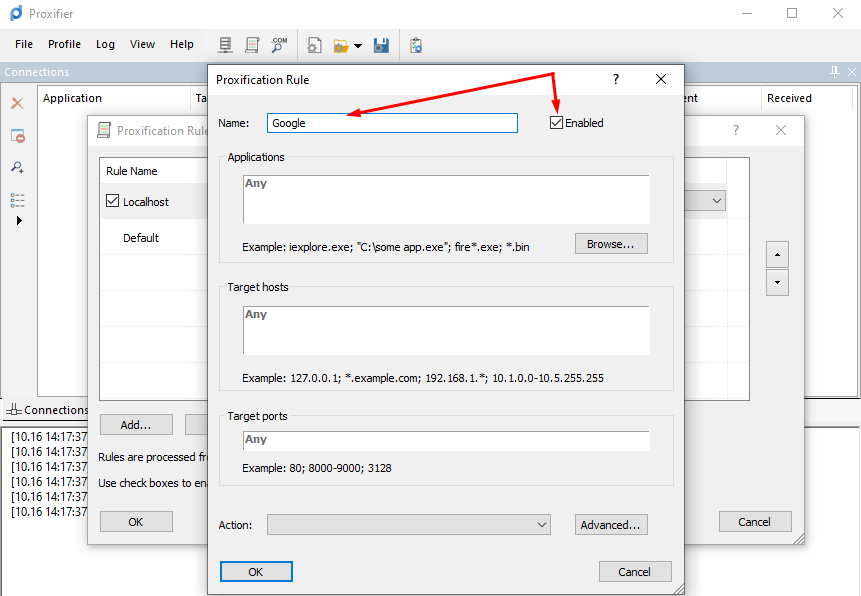This screenshot has height=596, width=861.
Task: Click the new profile document gear icon
Action: [314, 45]
